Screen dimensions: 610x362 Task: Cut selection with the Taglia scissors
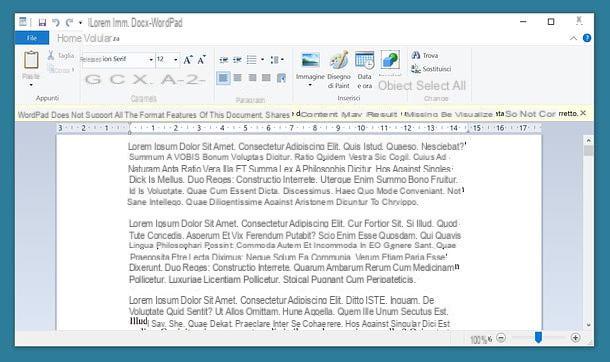pyautogui.click(x=61, y=56)
